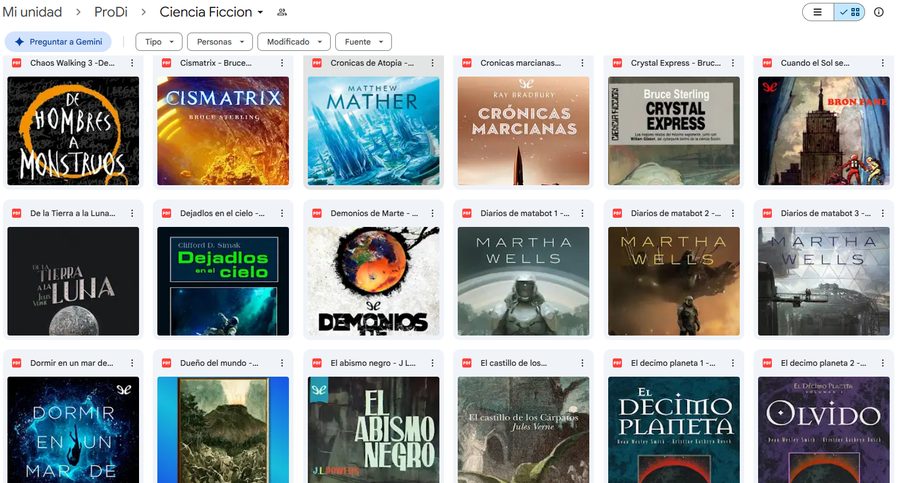Select file name 'Cuando el Sol se...'
900x483 pixels.
coord(815,63)
